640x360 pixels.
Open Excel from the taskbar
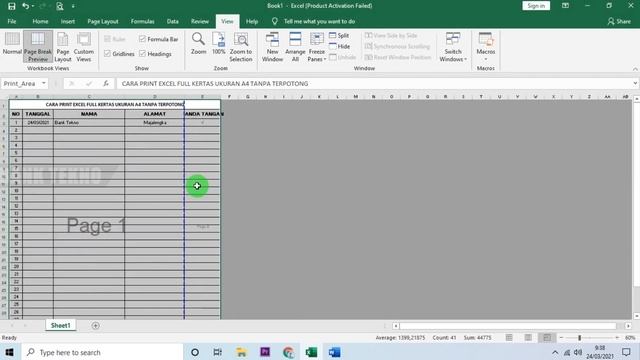coord(311,352)
